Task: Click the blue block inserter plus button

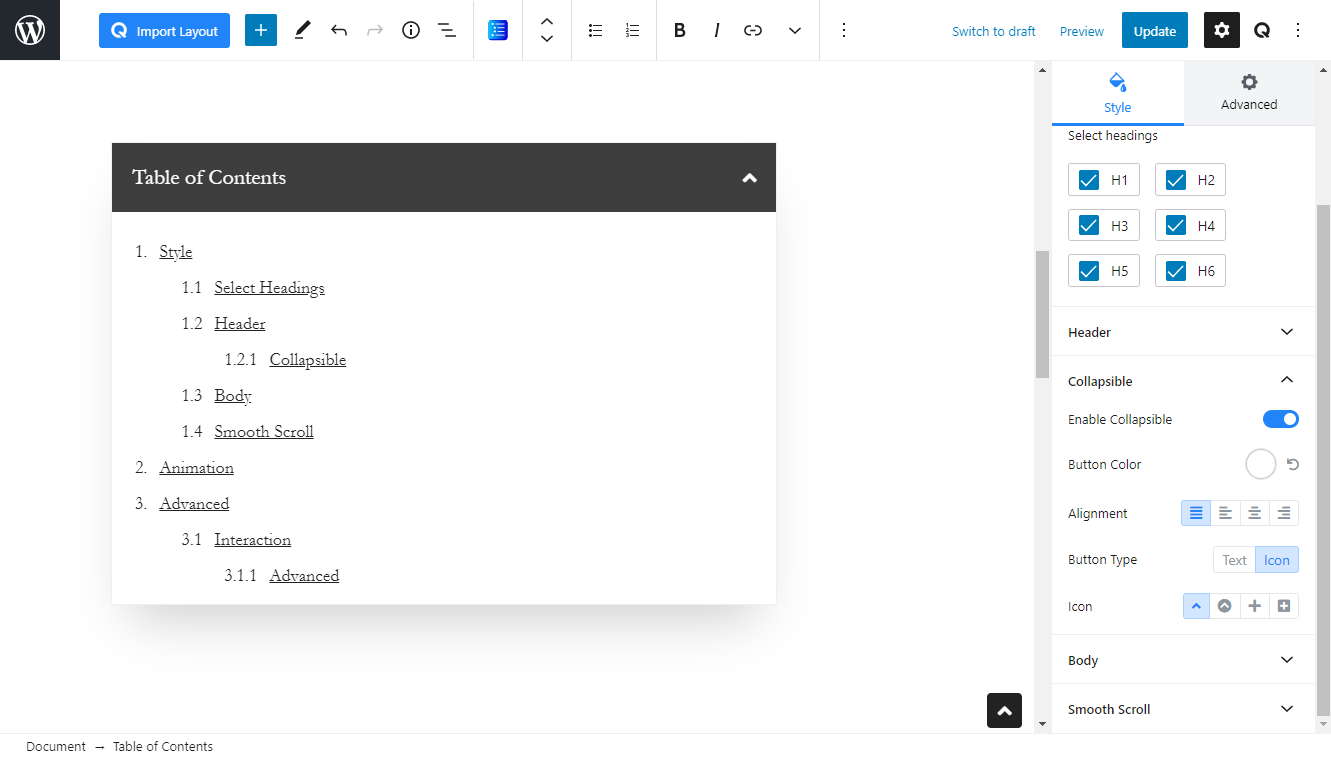Action: 261,30
